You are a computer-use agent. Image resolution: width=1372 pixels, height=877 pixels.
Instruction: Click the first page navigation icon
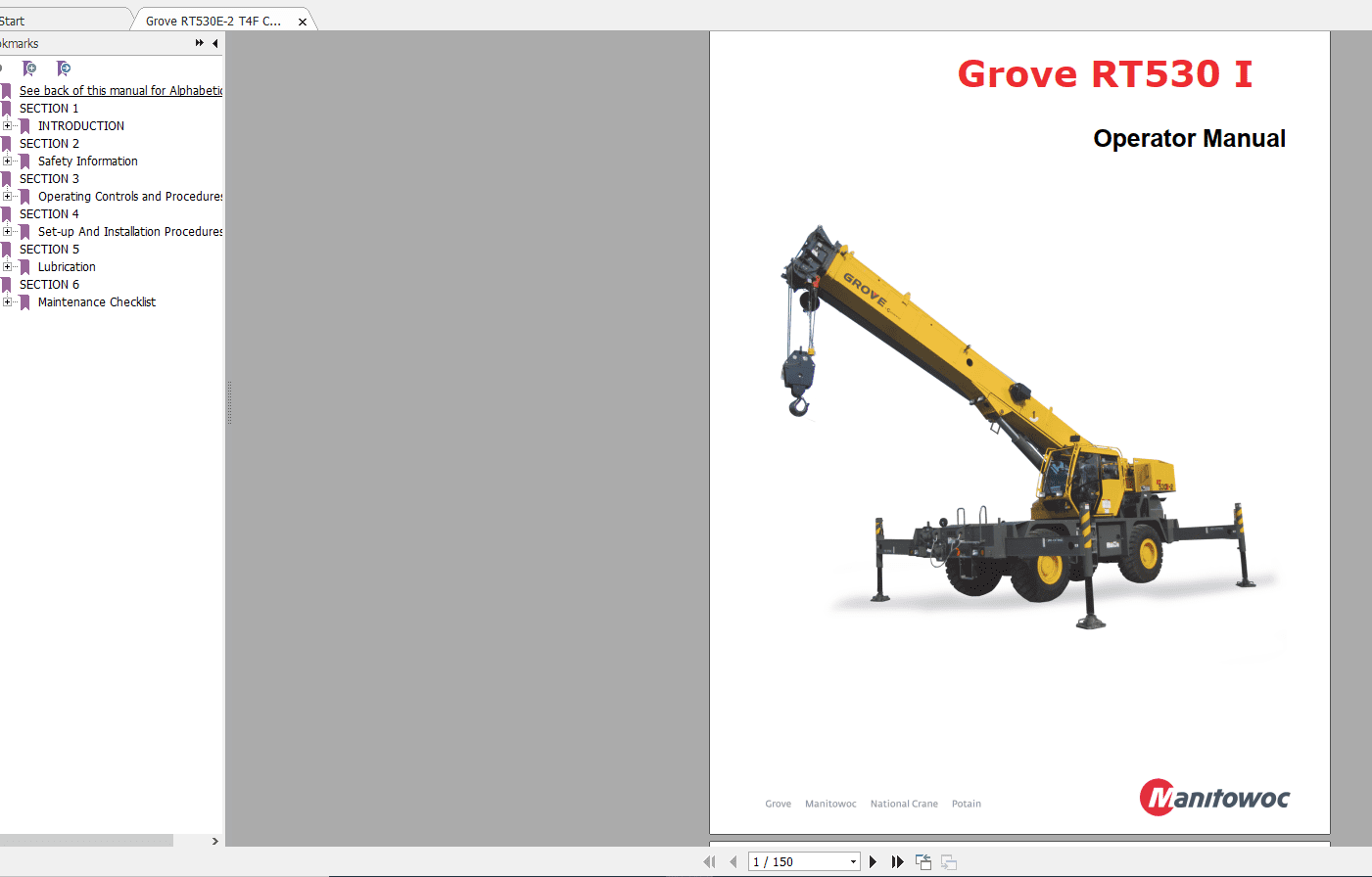710,861
